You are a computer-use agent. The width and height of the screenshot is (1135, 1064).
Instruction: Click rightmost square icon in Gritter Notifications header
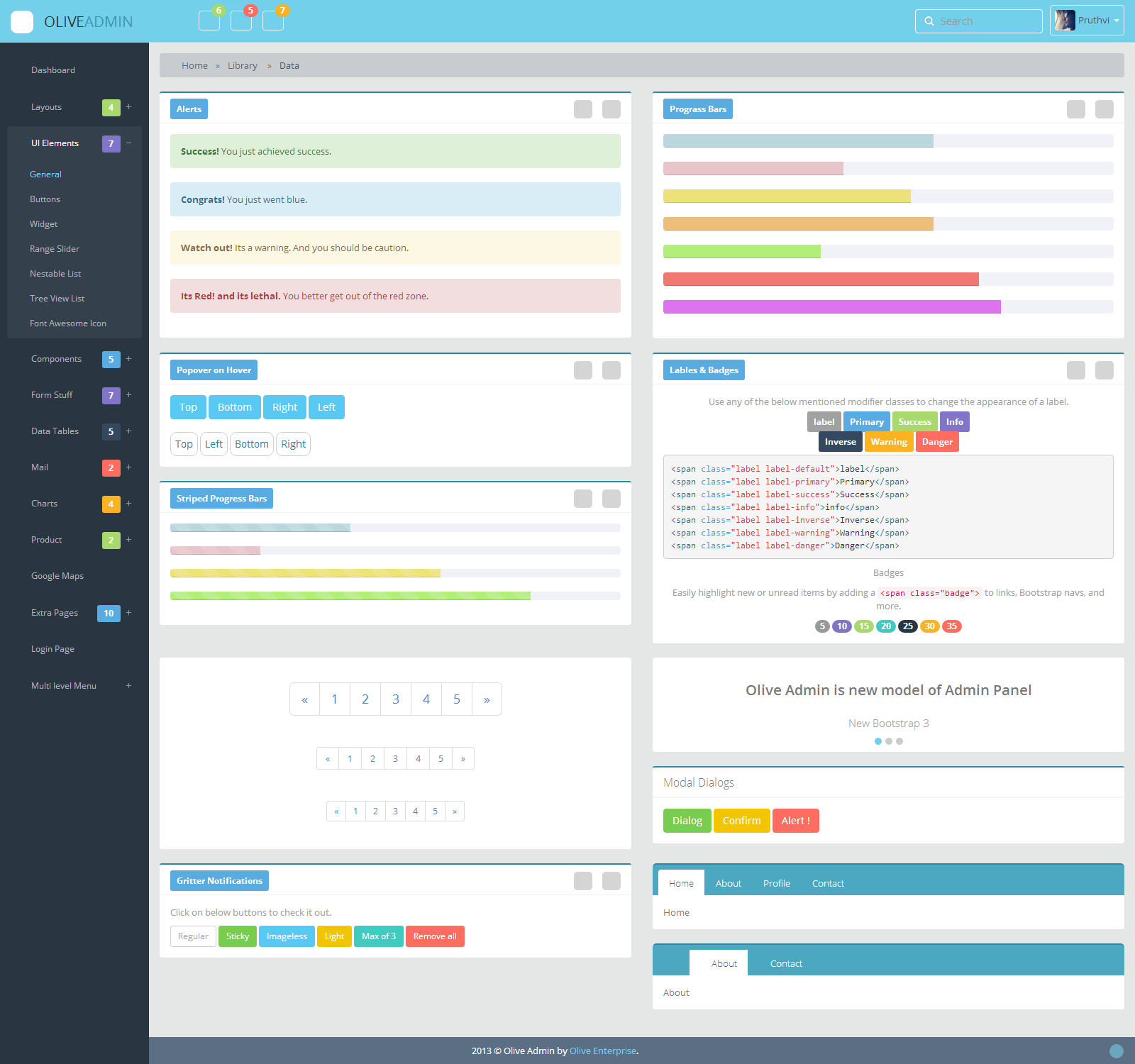pyautogui.click(x=611, y=881)
